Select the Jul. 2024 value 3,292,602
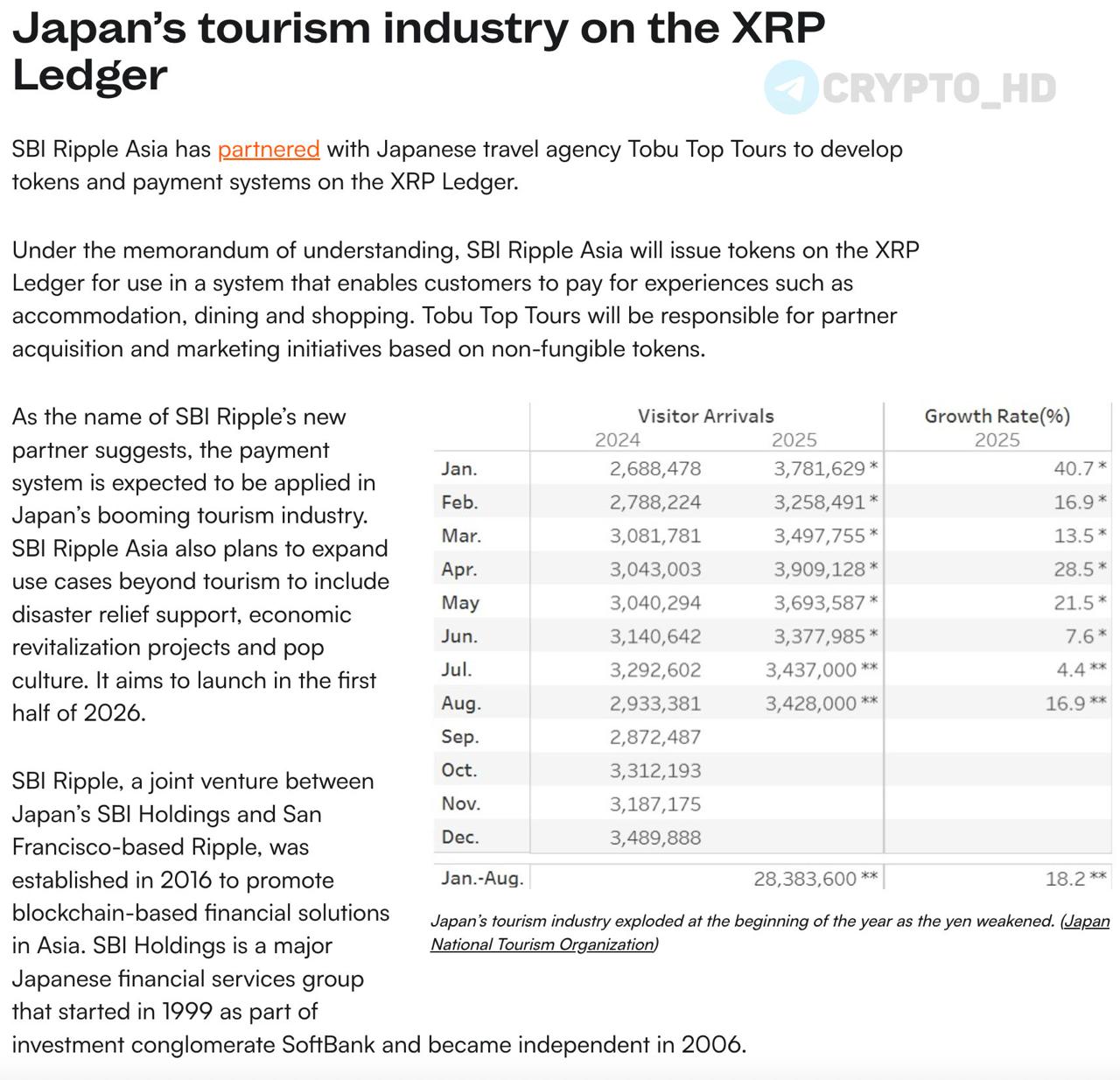The height and width of the screenshot is (1080, 1120). coord(655,670)
